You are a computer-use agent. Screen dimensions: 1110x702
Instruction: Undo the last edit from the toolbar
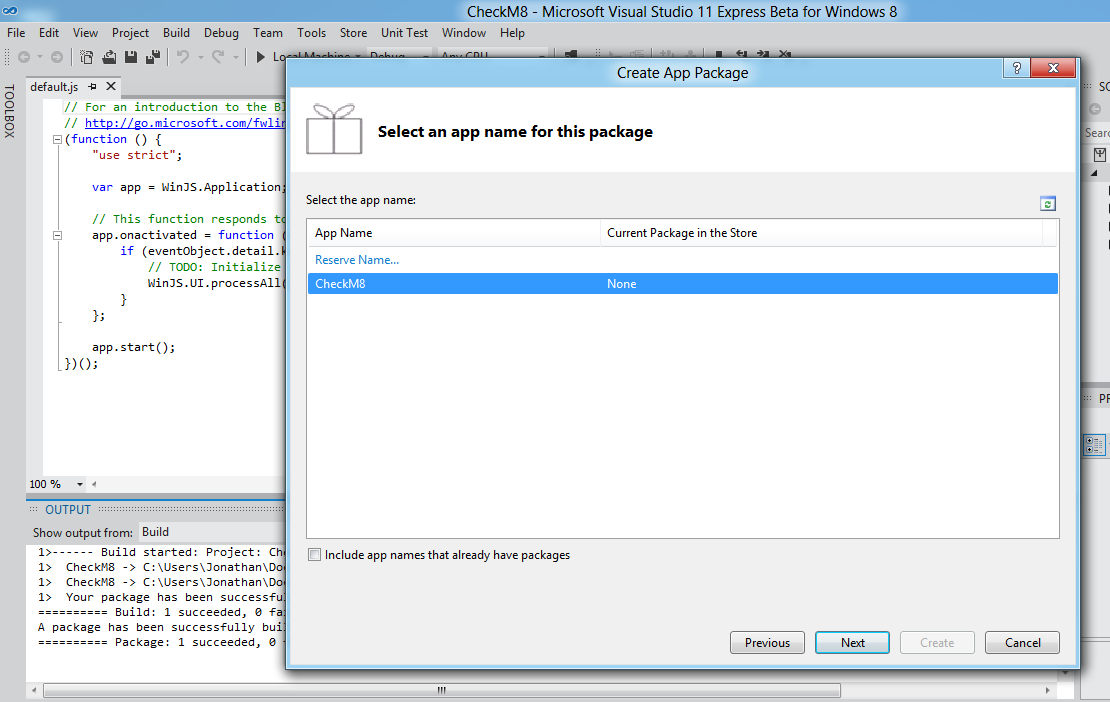[183, 57]
